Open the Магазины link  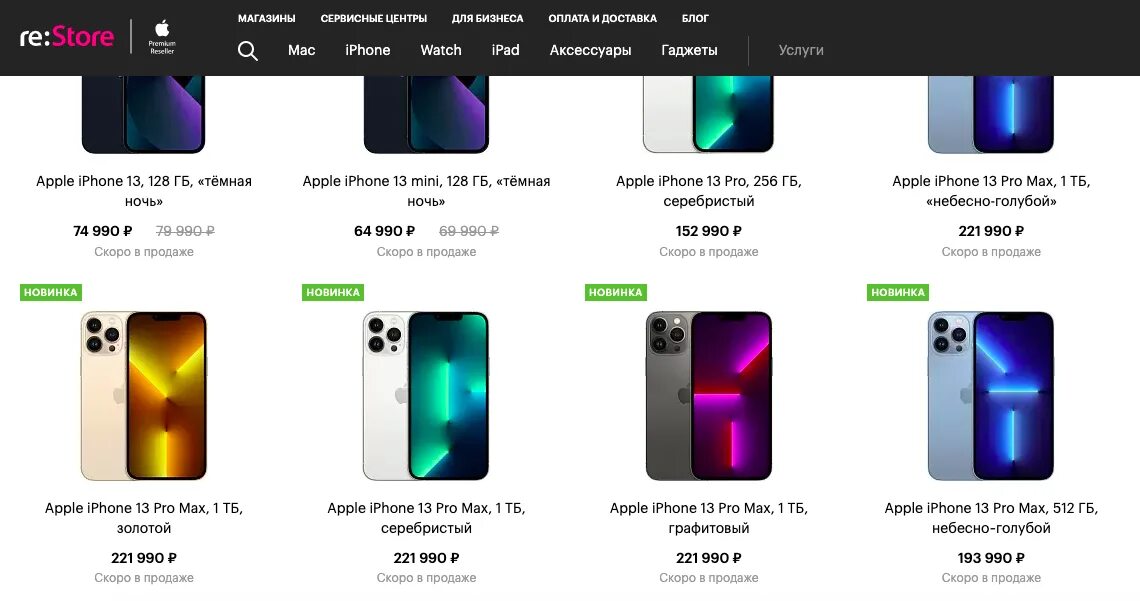[x=267, y=18]
